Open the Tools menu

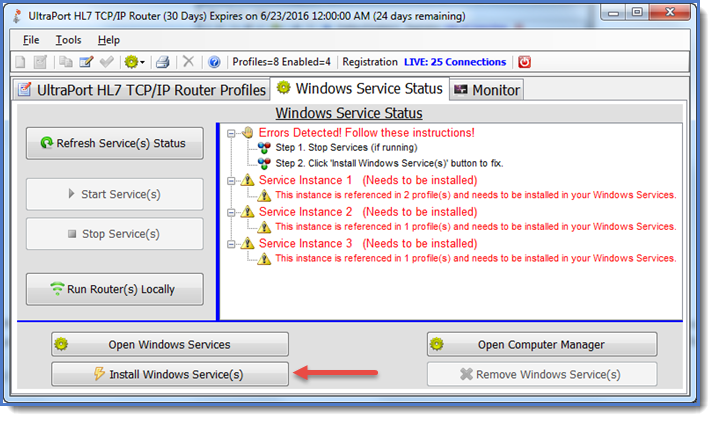[x=68, y=40]
